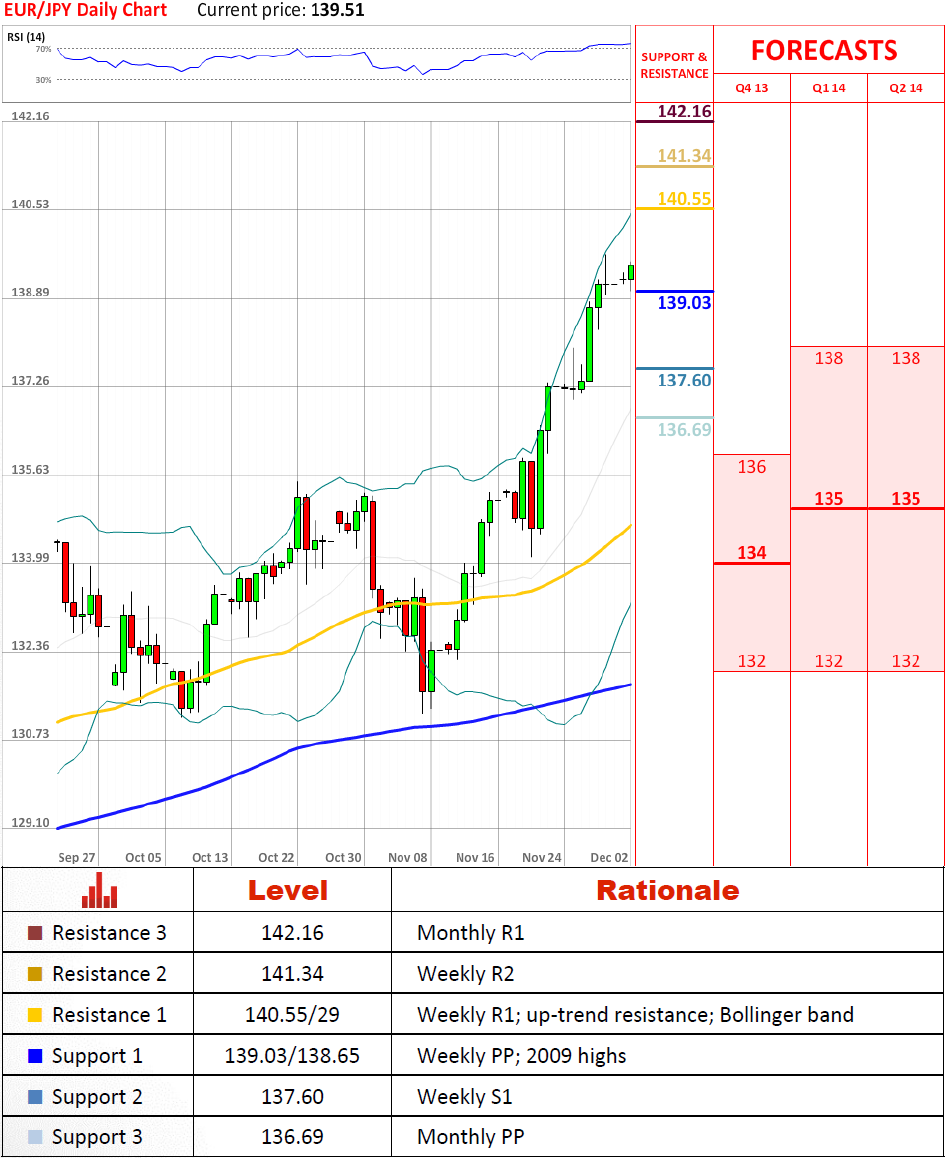Select the Q1 14 forecast column header

(x=829, y=88)
